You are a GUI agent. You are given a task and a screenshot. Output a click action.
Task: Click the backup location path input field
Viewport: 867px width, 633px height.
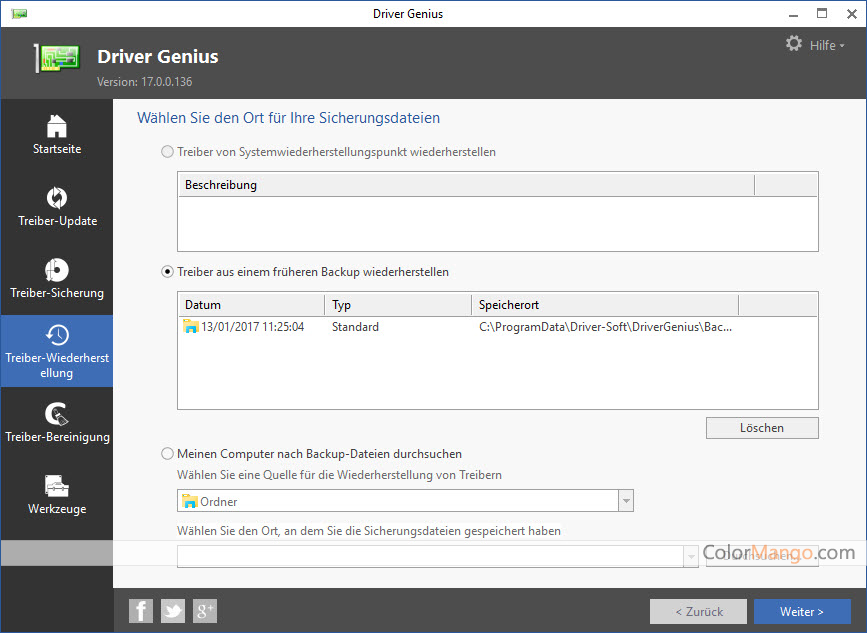pyautogui.click(x=431, y=556)
